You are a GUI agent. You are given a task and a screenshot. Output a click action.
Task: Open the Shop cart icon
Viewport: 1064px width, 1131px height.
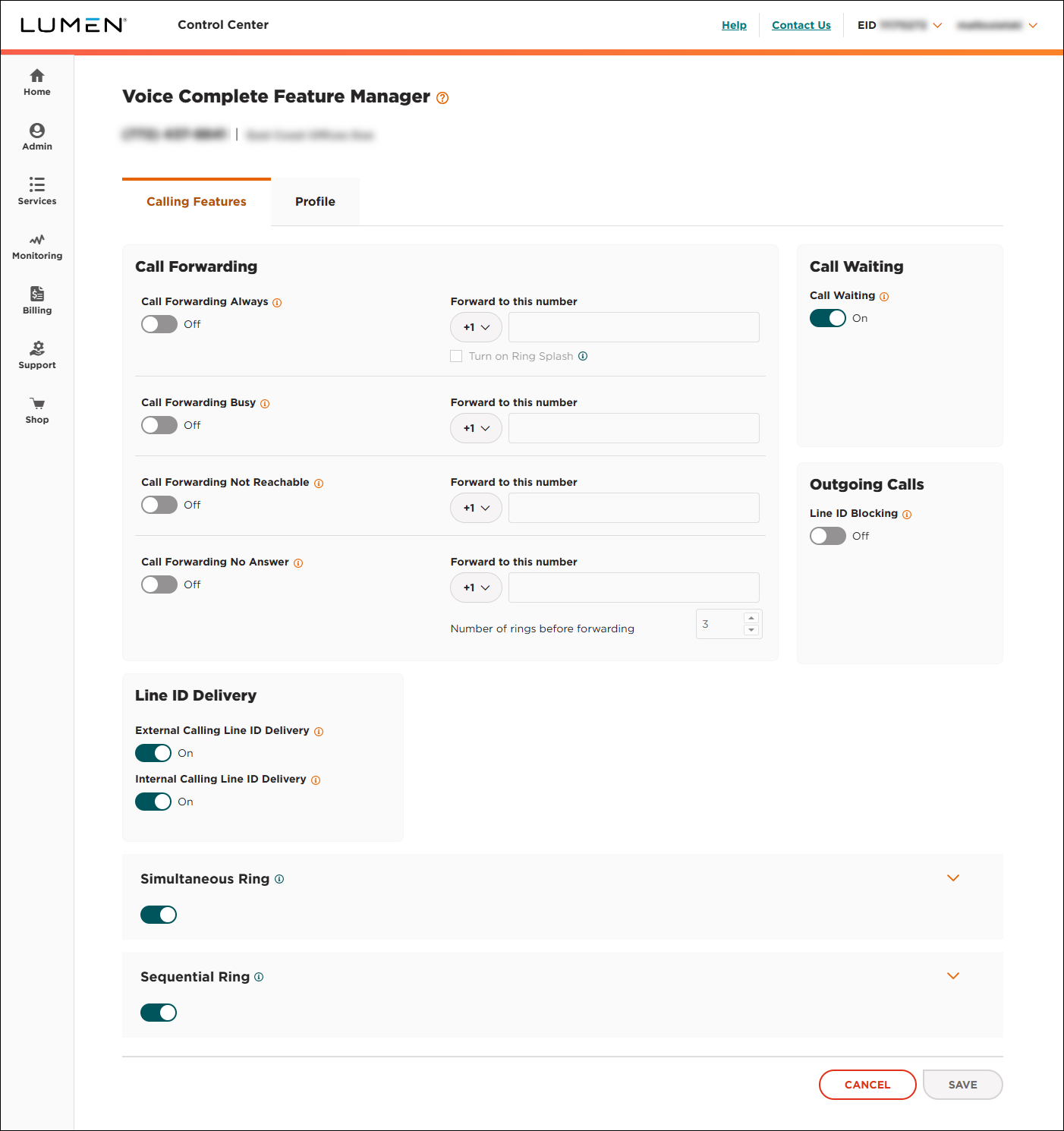click(36, 410)
